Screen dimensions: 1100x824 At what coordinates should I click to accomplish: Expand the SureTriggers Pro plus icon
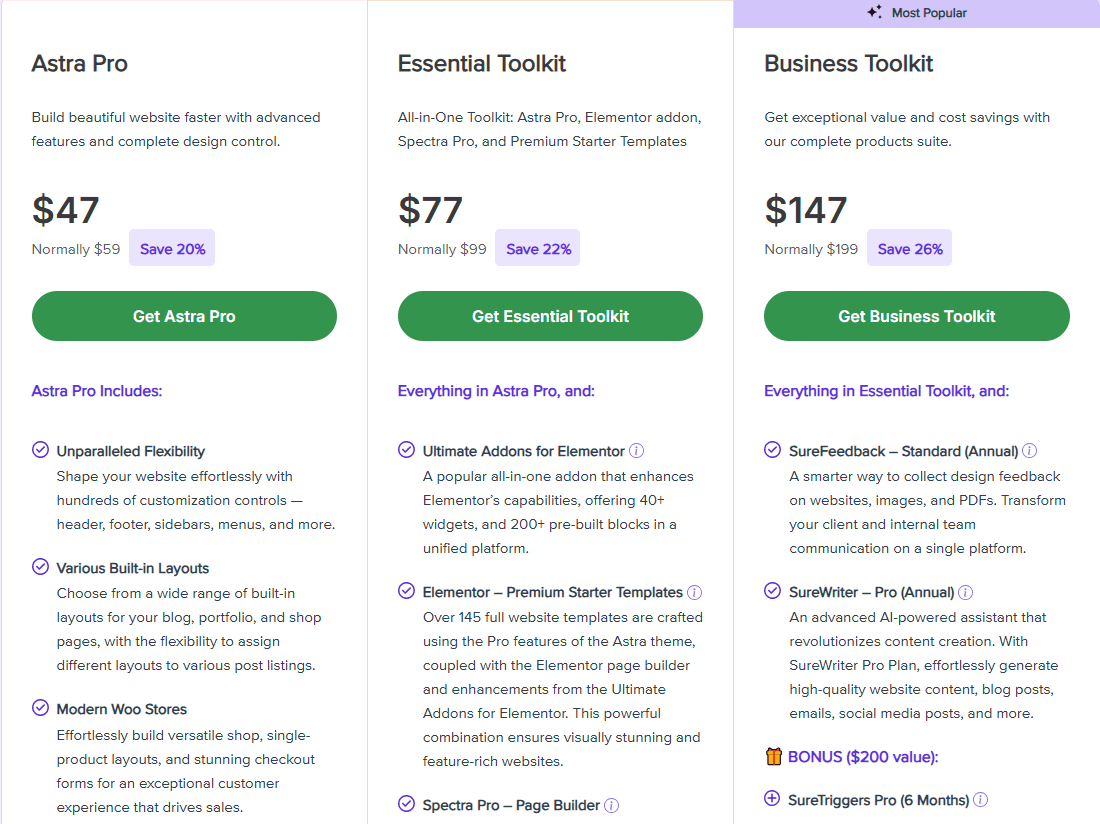tap(772, 799)
